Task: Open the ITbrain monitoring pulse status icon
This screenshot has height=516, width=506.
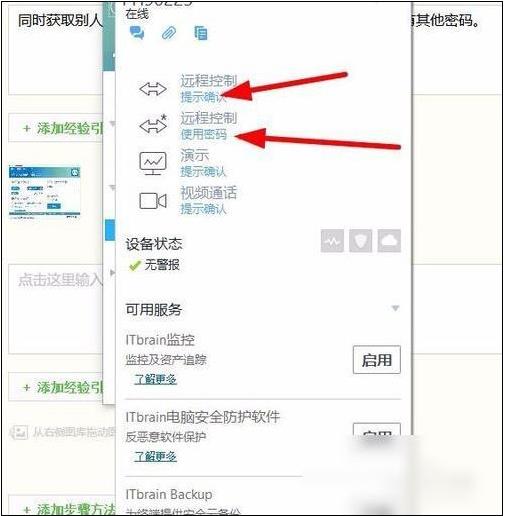Action: click(332, 241)
